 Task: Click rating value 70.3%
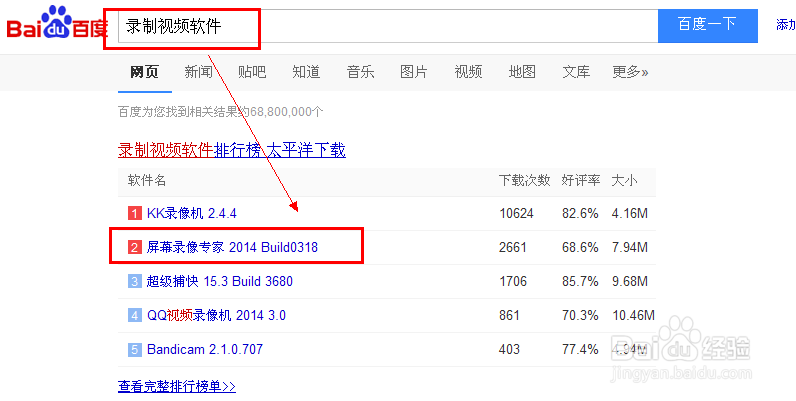click(x=580, y=315)
